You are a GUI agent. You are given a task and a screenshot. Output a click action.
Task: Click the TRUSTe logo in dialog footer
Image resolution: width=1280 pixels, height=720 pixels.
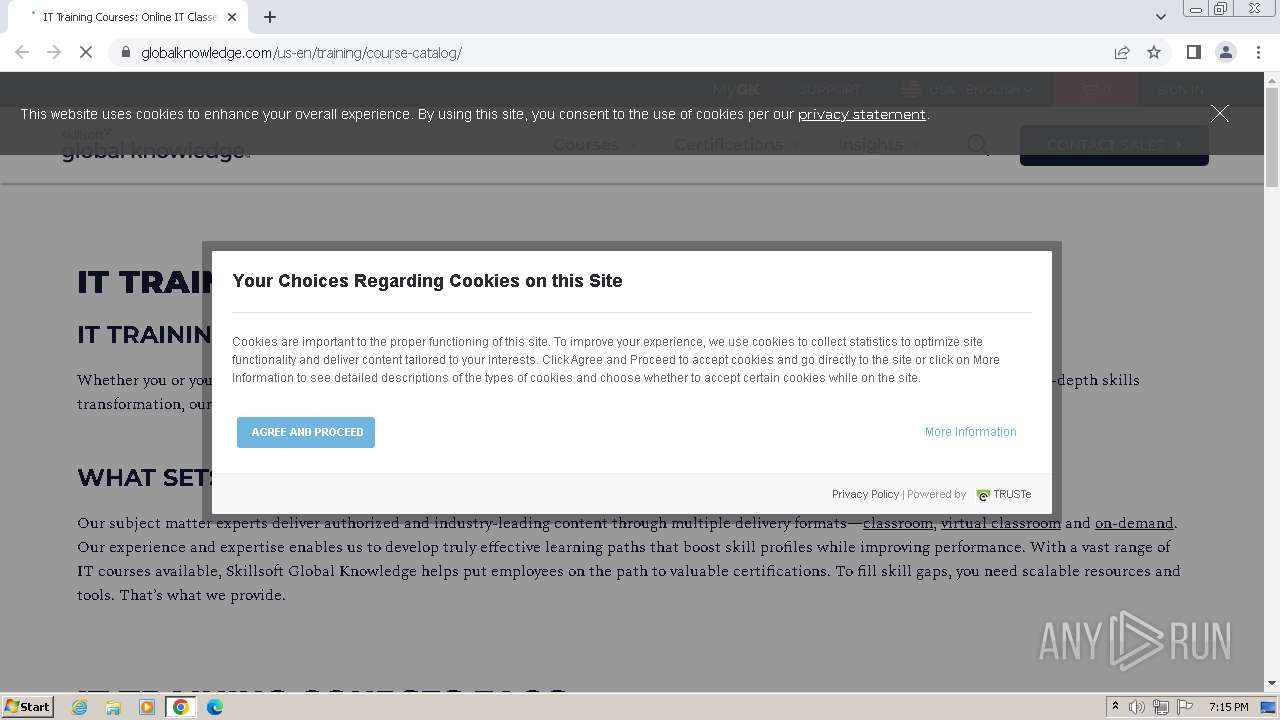pos(1003,494)
